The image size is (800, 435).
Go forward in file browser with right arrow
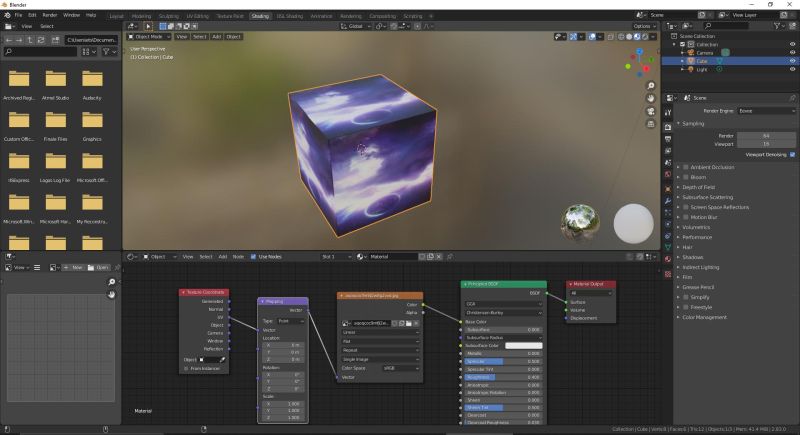19,40
